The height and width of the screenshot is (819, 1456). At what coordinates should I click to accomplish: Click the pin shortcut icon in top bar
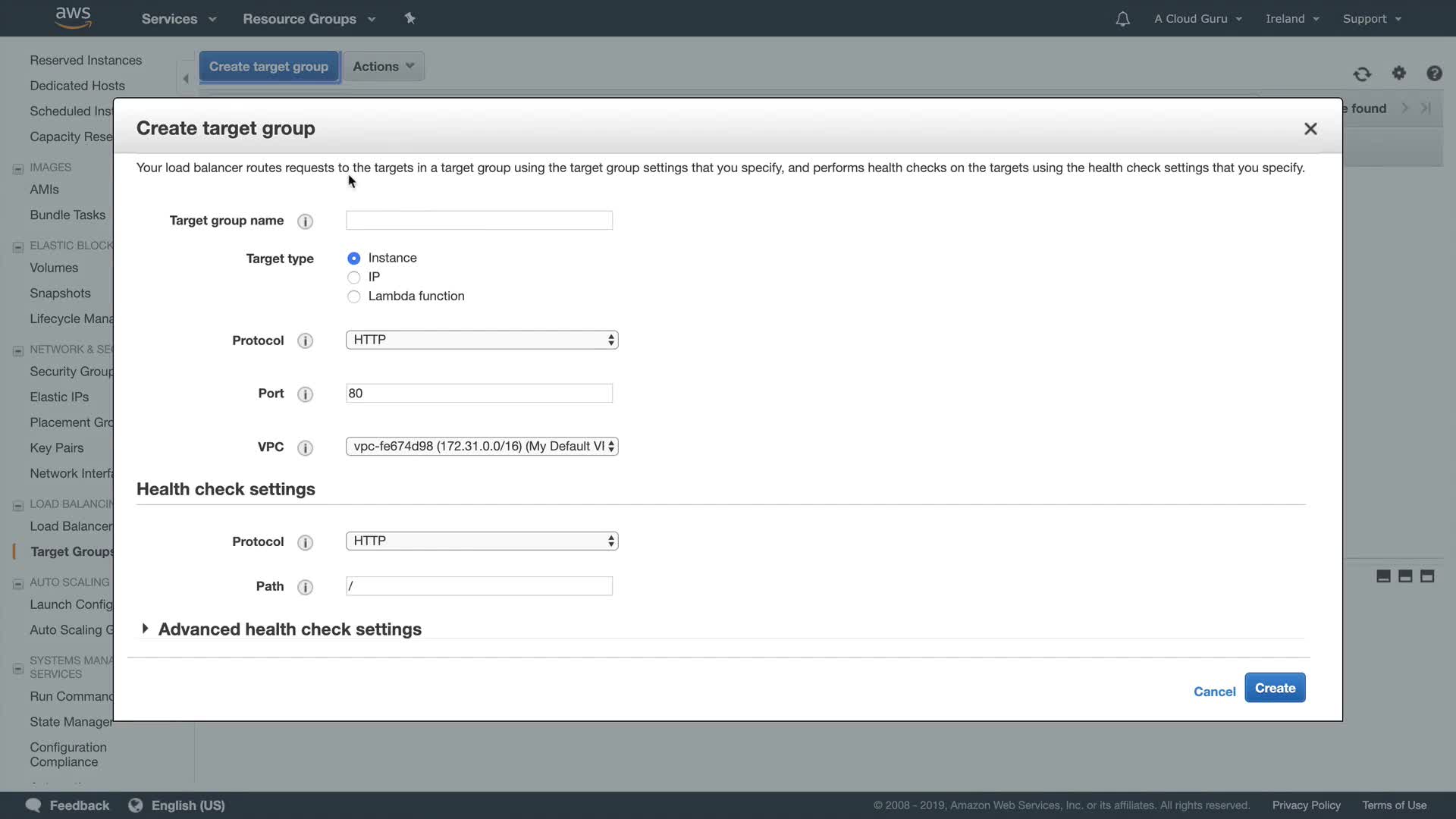[410, 18]
